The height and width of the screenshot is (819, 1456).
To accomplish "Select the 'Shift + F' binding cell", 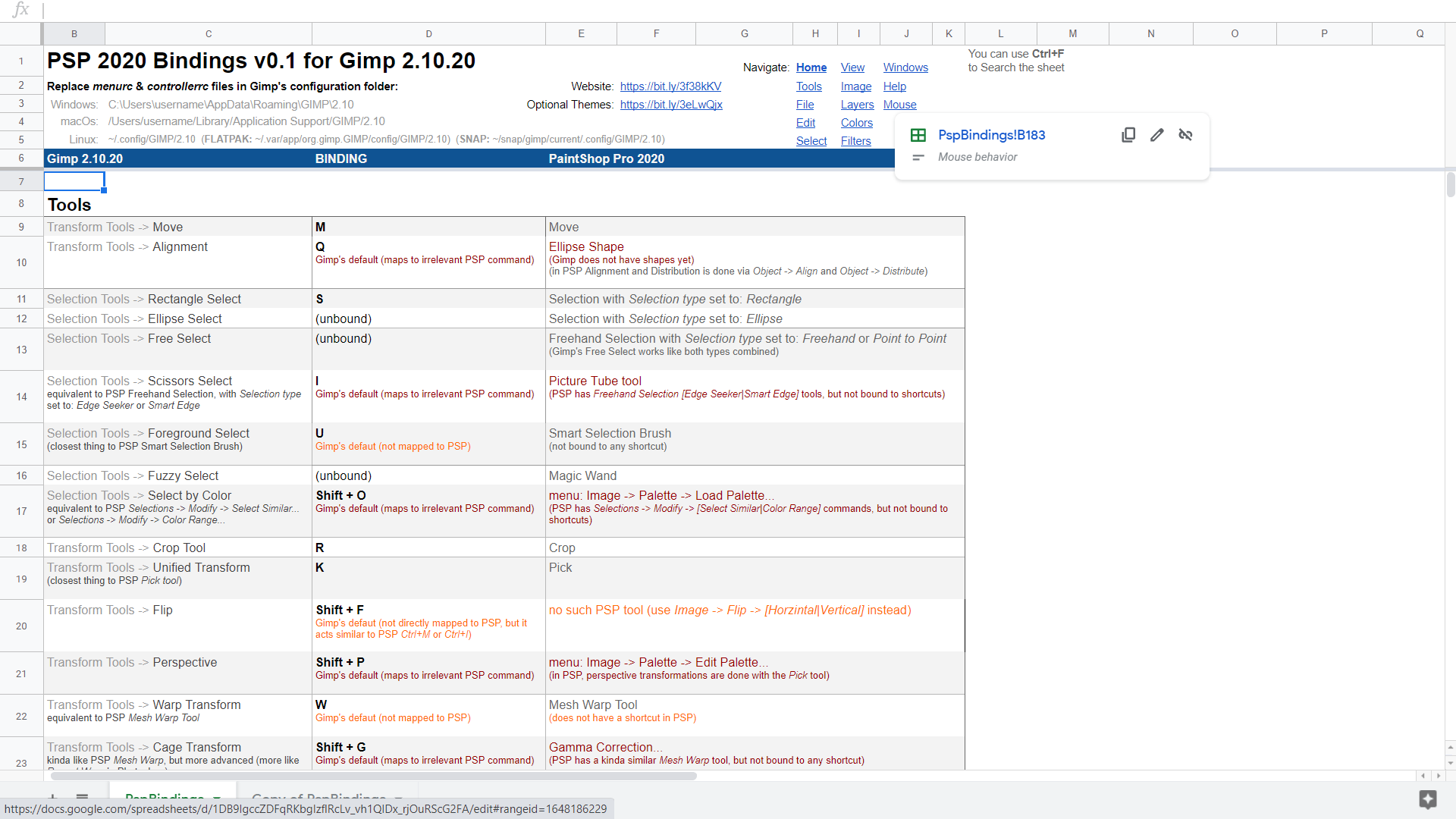I will tap(429, 626).
